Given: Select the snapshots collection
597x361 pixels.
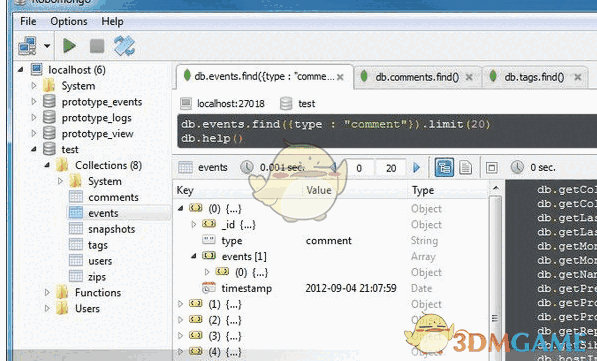Looking at the screenshot, I should click(112, 229).
